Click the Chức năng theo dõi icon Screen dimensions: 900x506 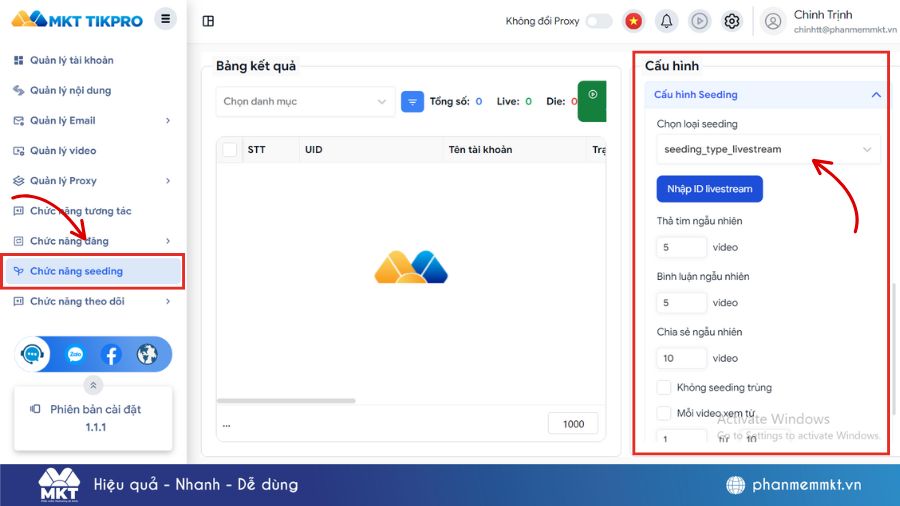(18, 301)
